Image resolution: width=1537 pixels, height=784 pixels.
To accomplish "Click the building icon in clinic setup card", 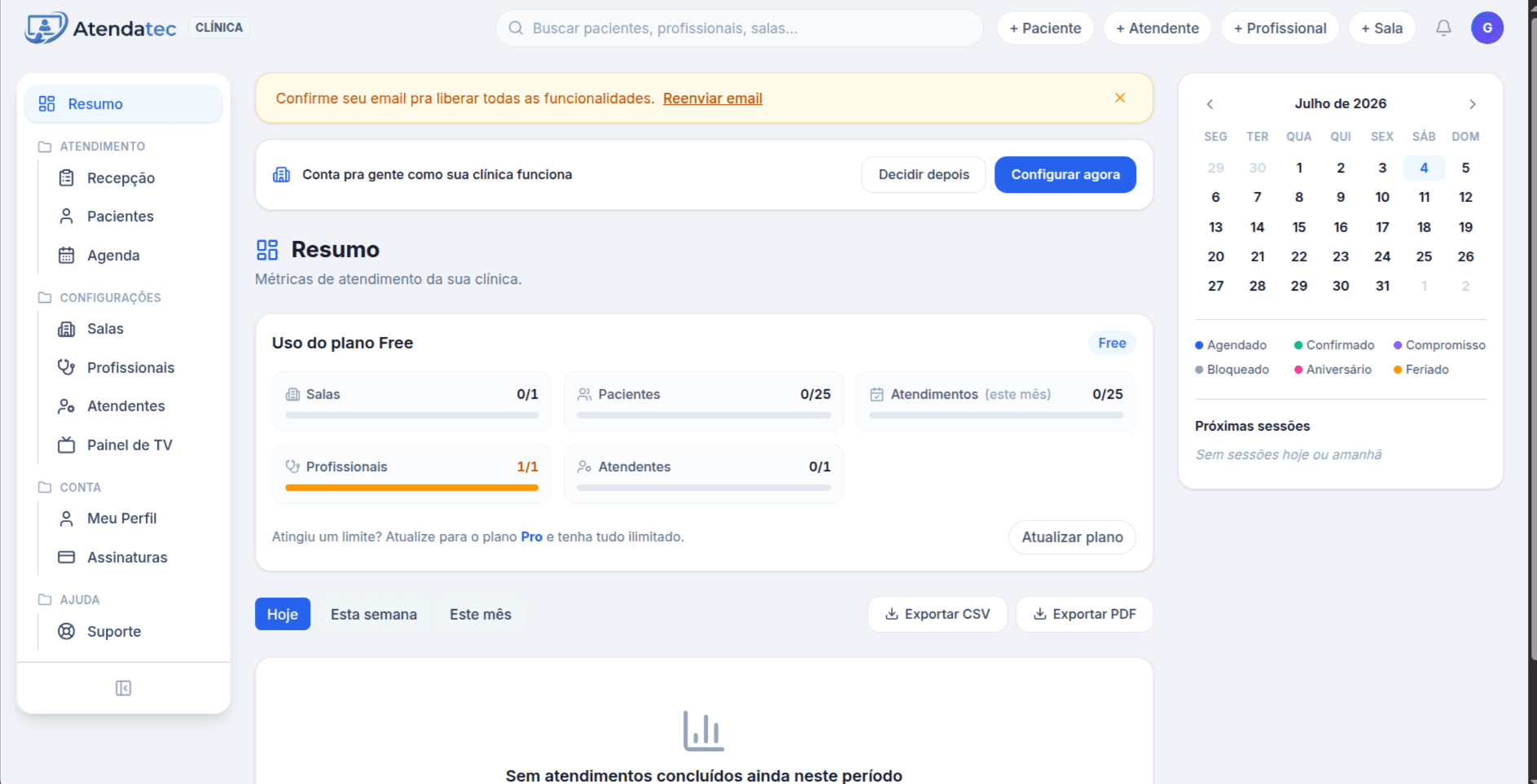I will (x=282, y=174).
